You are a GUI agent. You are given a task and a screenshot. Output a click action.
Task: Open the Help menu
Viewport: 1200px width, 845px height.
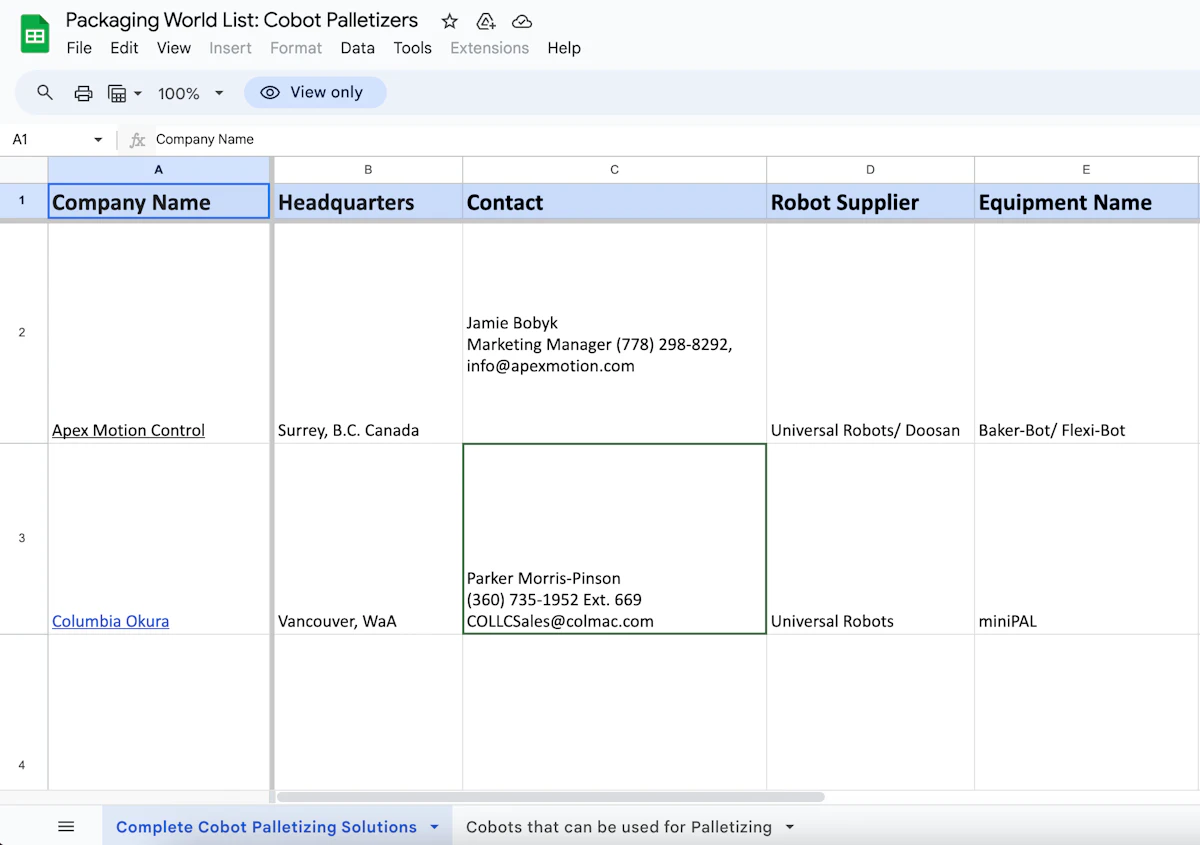coord(564,48)
